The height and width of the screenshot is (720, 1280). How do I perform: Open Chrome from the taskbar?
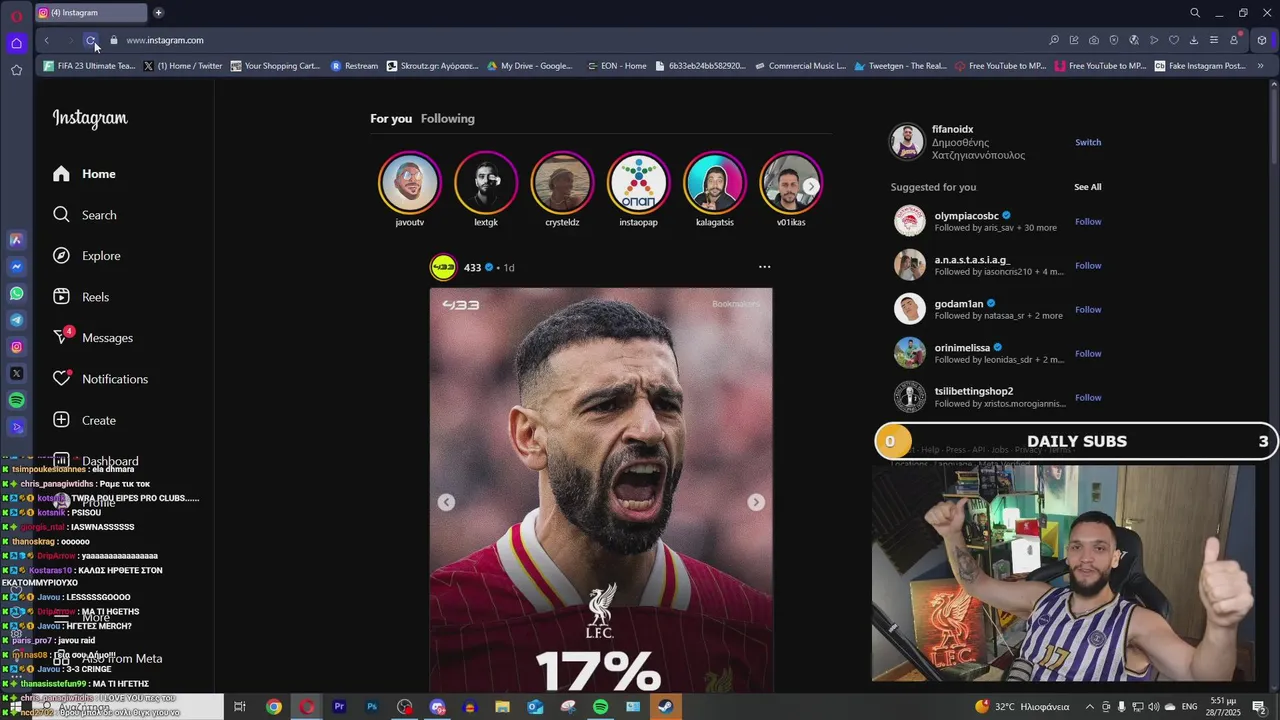pos(273,707)
